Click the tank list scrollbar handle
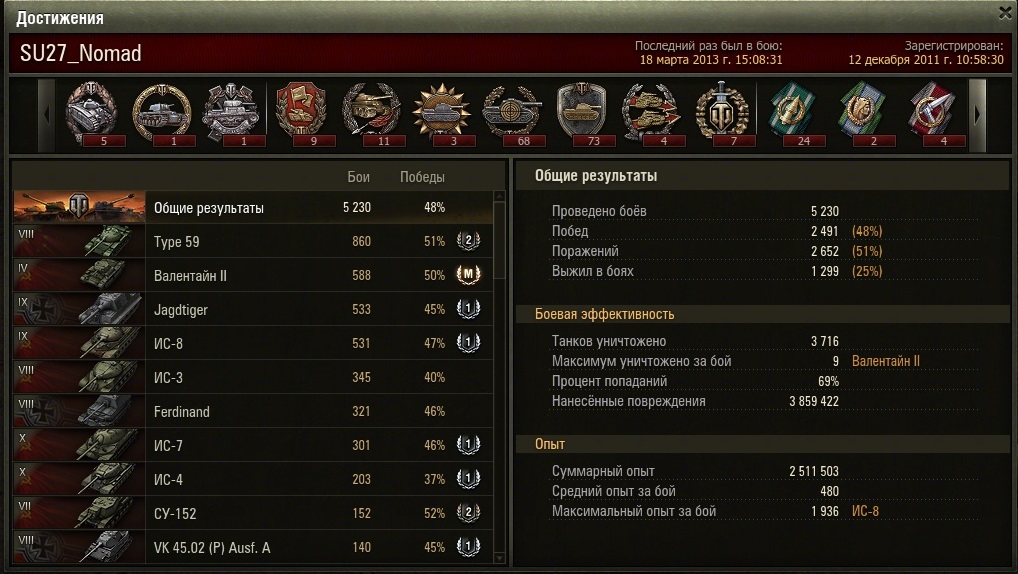This screenshot has height=574, width=1018. click(499, 240)
